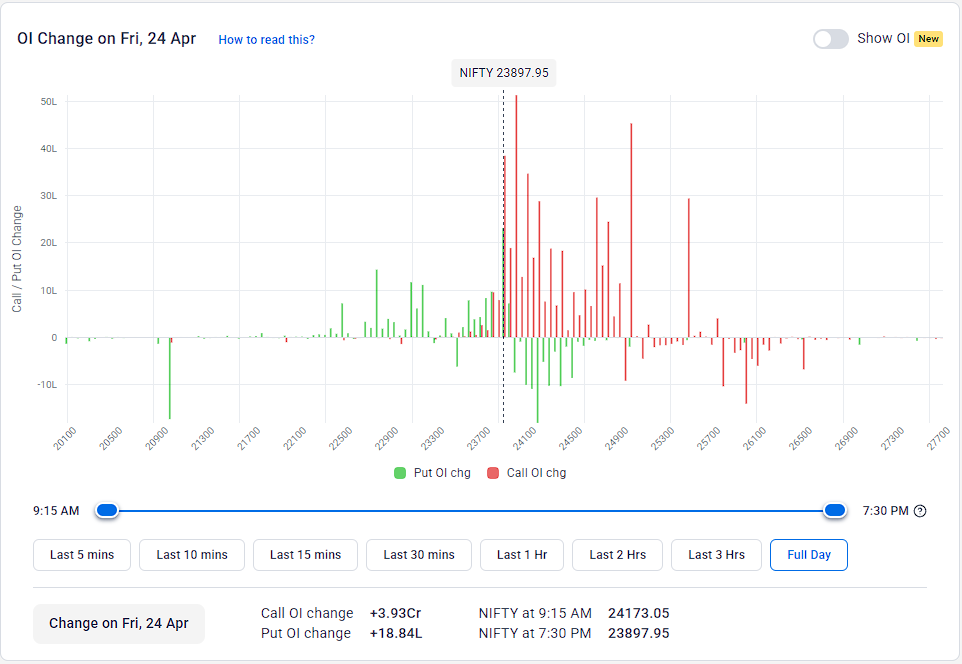Click the Change on Fri, 24 Apr button

point(118,624)
